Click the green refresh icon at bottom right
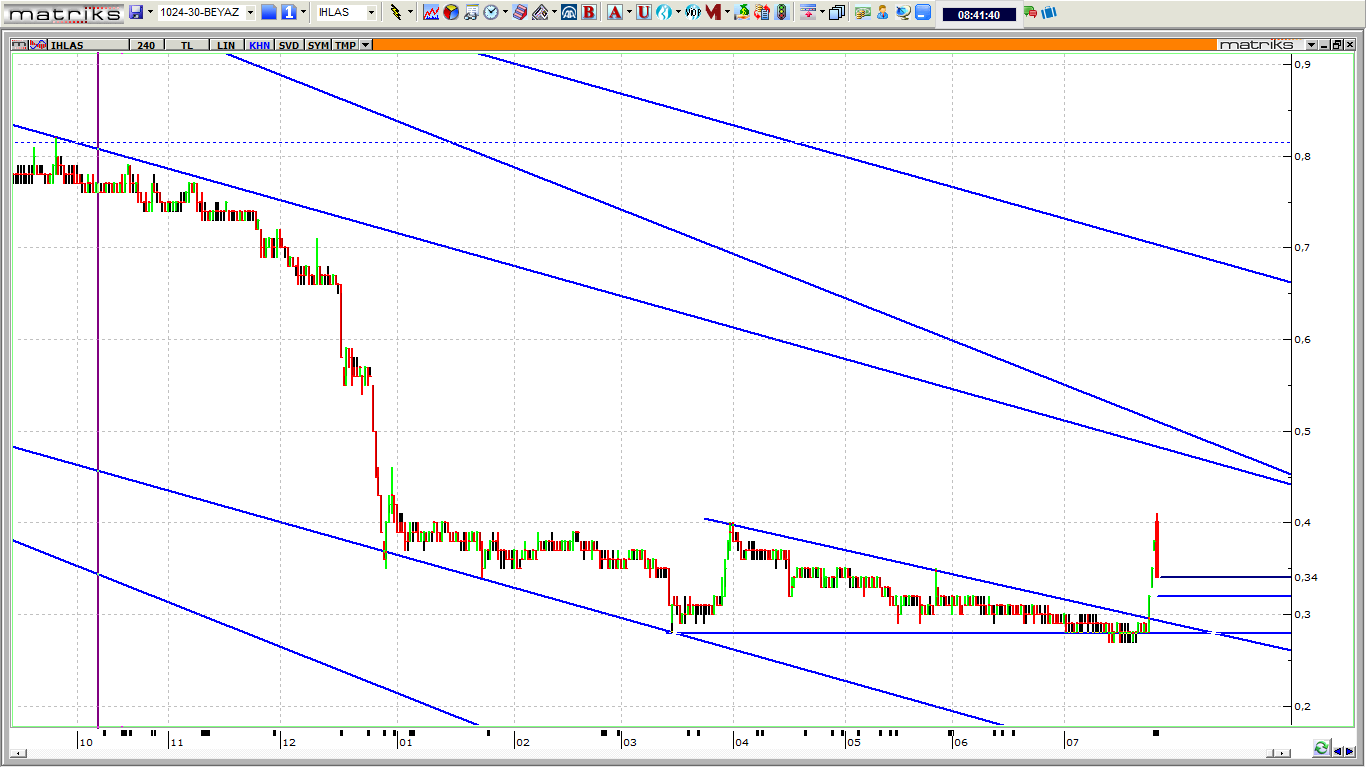 (x=1321, y=748)
